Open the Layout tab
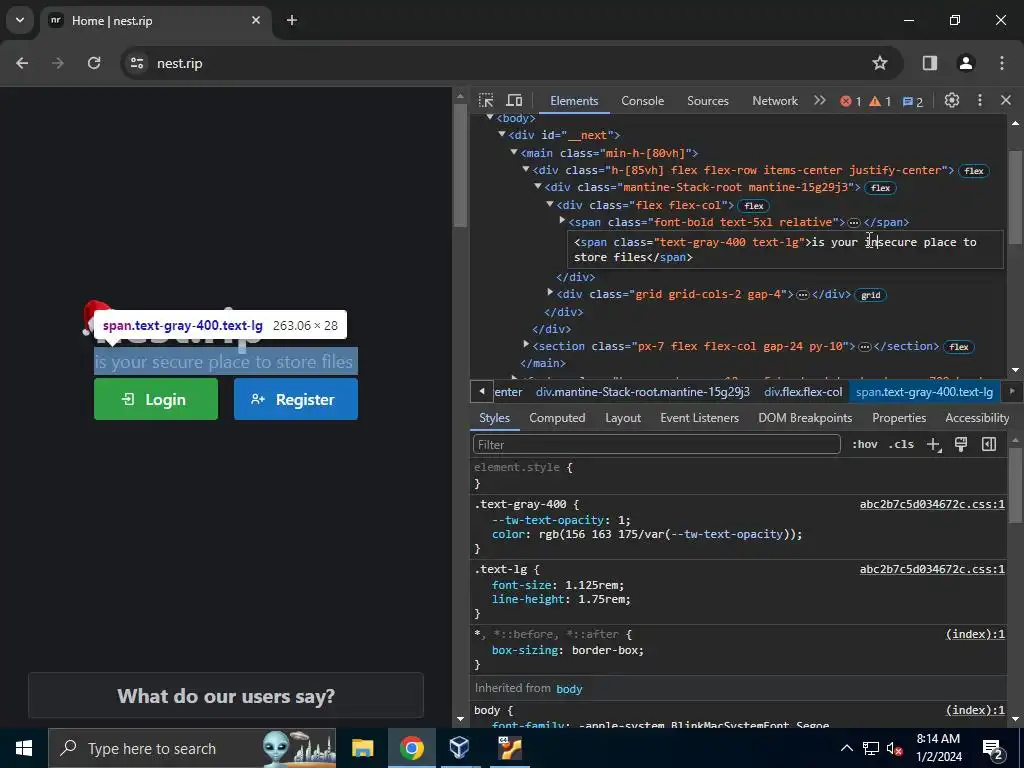The image size is (1024, 768). 623,418
